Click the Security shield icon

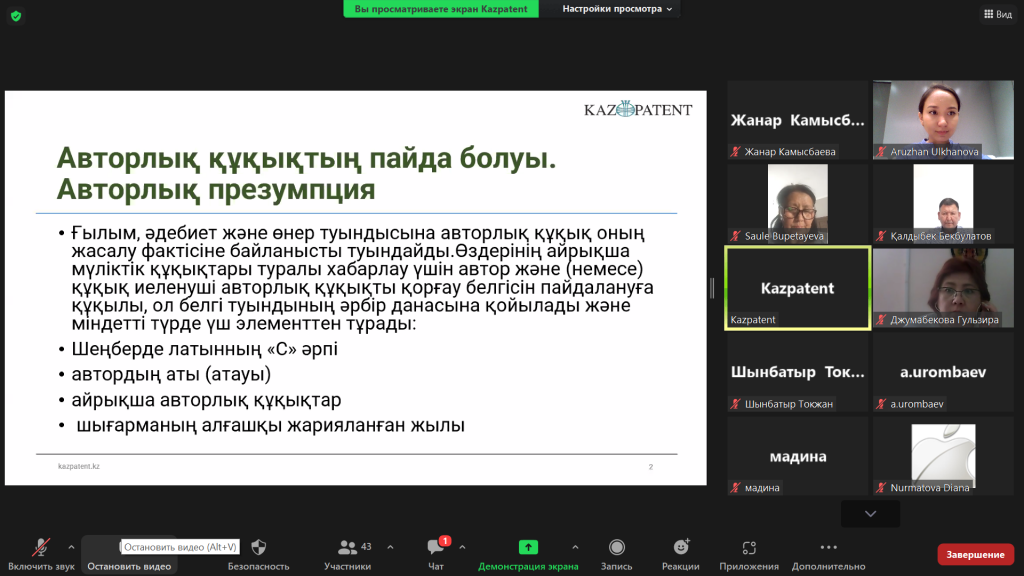(x=258, y=548)
